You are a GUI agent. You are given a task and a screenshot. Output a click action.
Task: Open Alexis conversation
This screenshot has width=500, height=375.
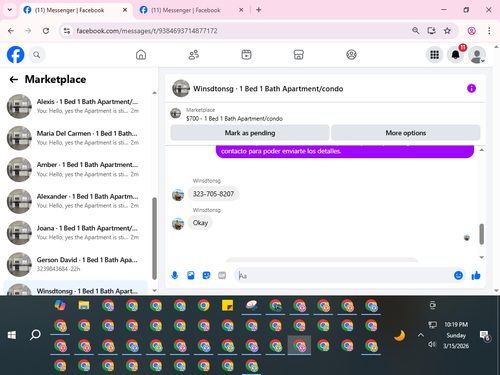click(75, 106)
